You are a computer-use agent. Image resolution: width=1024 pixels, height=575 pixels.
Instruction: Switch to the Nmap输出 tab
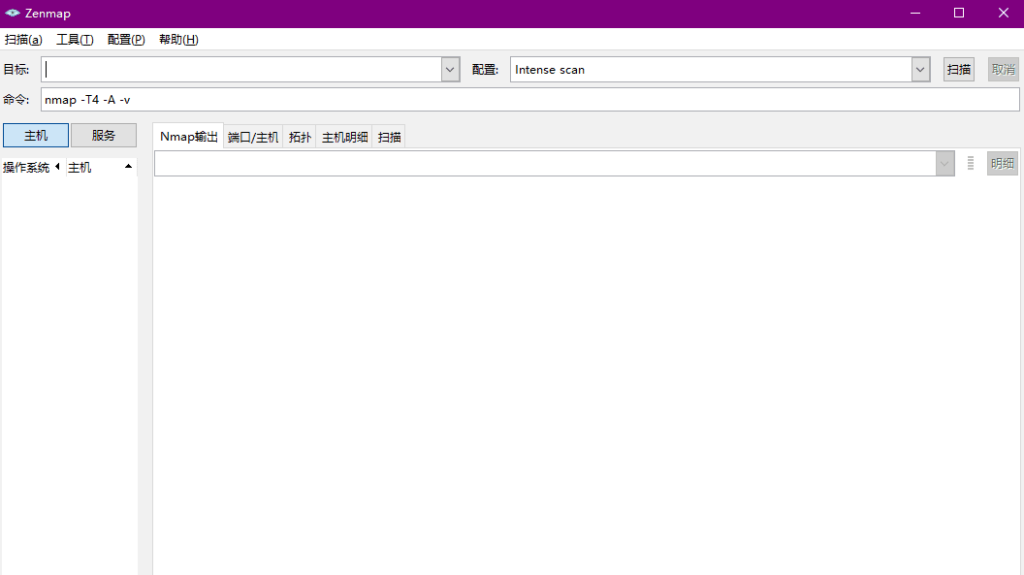point(188,137)
